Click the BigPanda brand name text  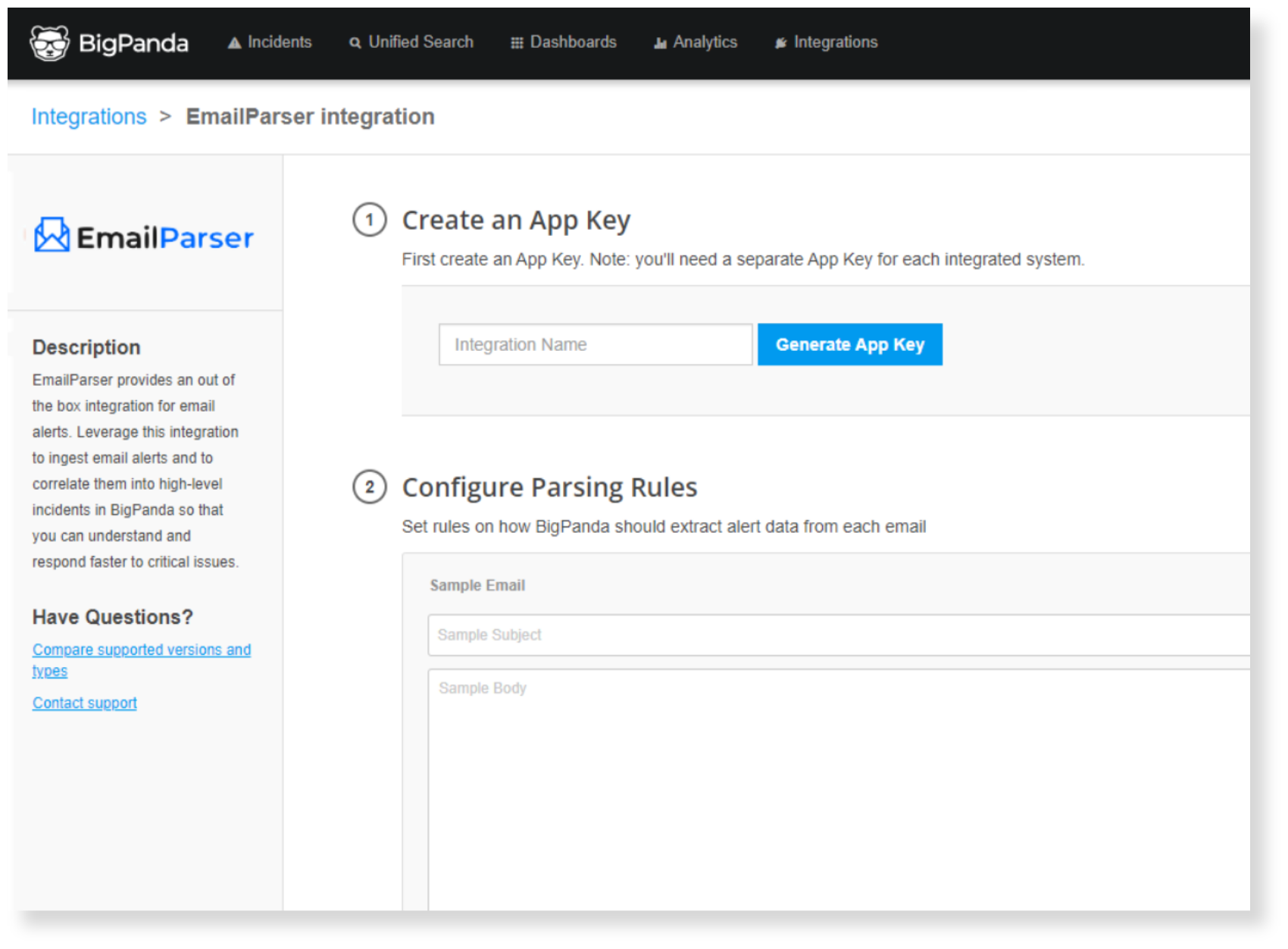point(133,43)
